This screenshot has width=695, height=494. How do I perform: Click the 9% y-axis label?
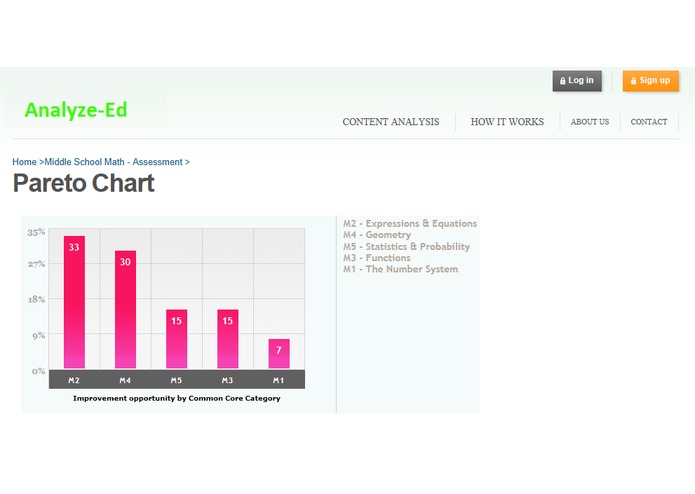point(39,335)
